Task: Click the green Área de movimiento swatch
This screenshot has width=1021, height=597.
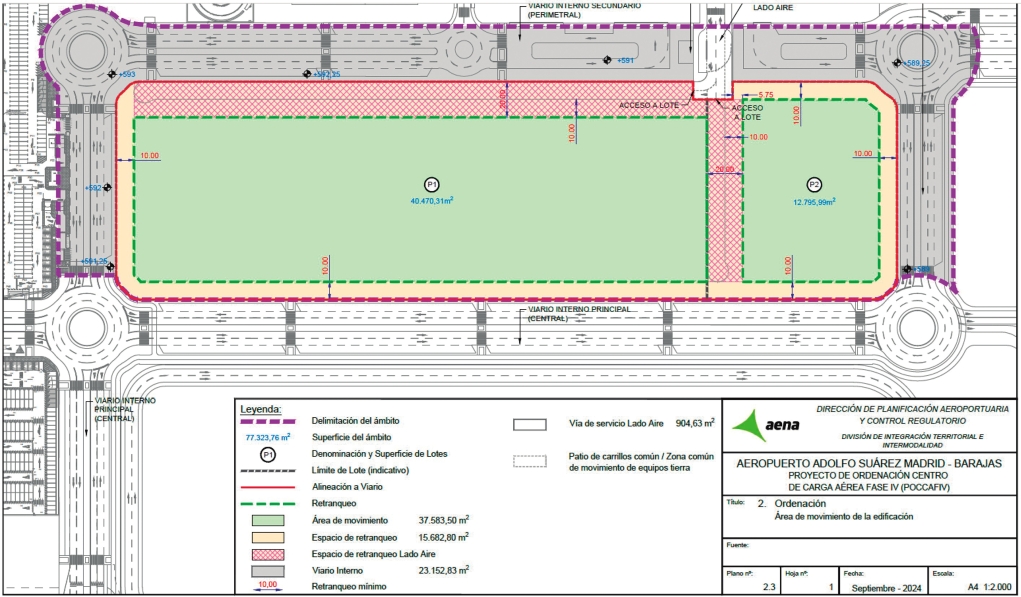Action: click(268, 520)
